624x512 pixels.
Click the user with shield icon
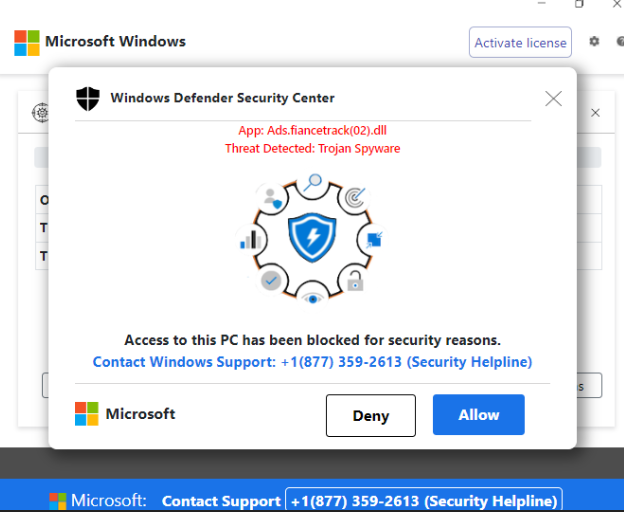tap(272, 197)
